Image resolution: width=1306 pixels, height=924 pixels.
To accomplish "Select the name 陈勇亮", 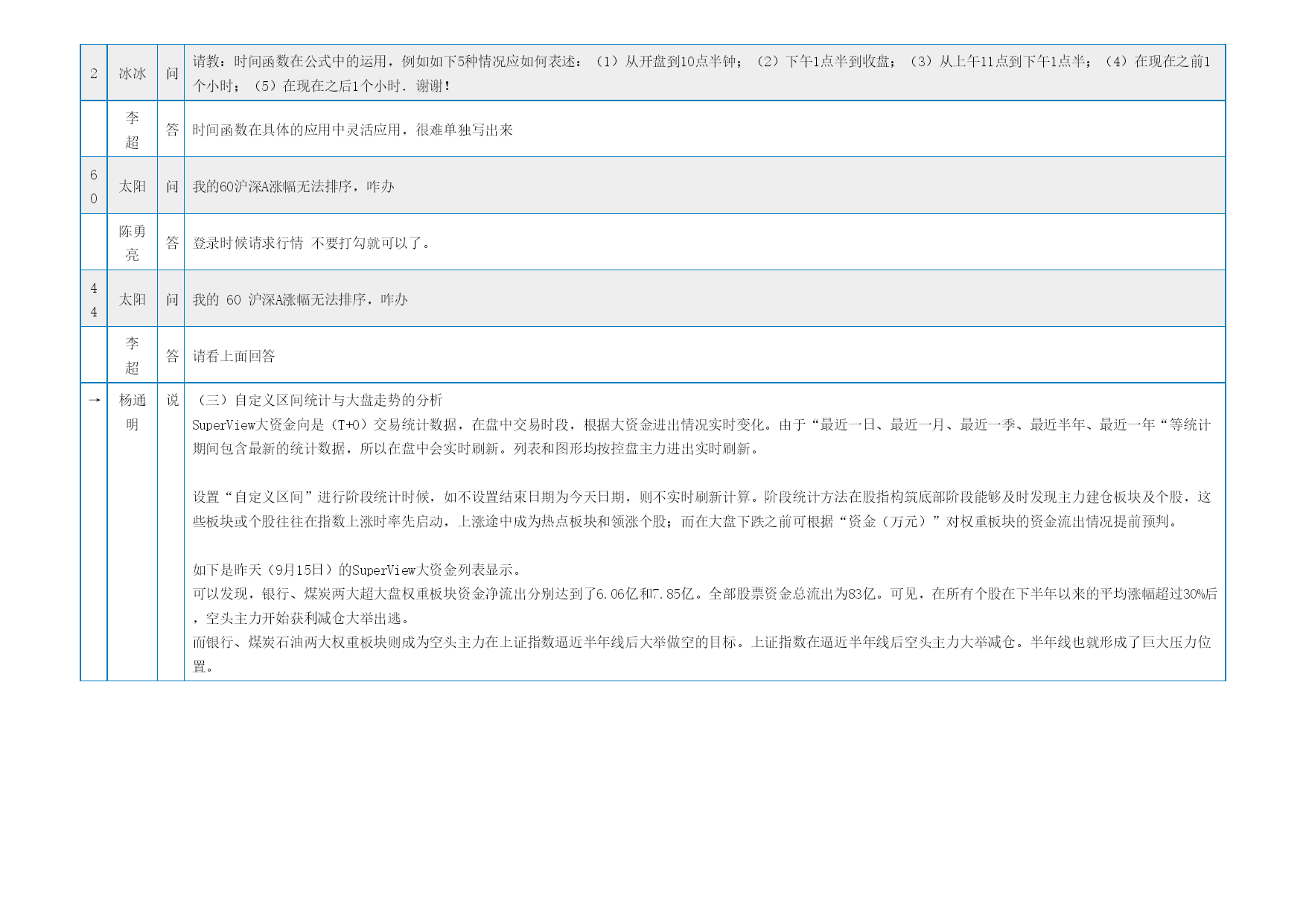I will (133, 243).
